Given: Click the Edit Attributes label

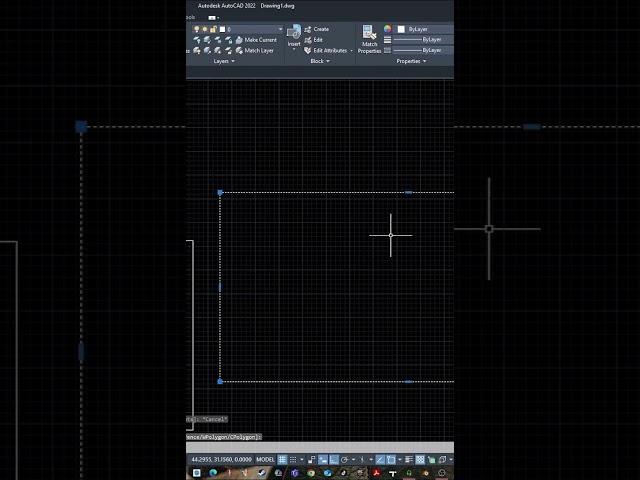Looking at the screenshot, I should [330, 51].
